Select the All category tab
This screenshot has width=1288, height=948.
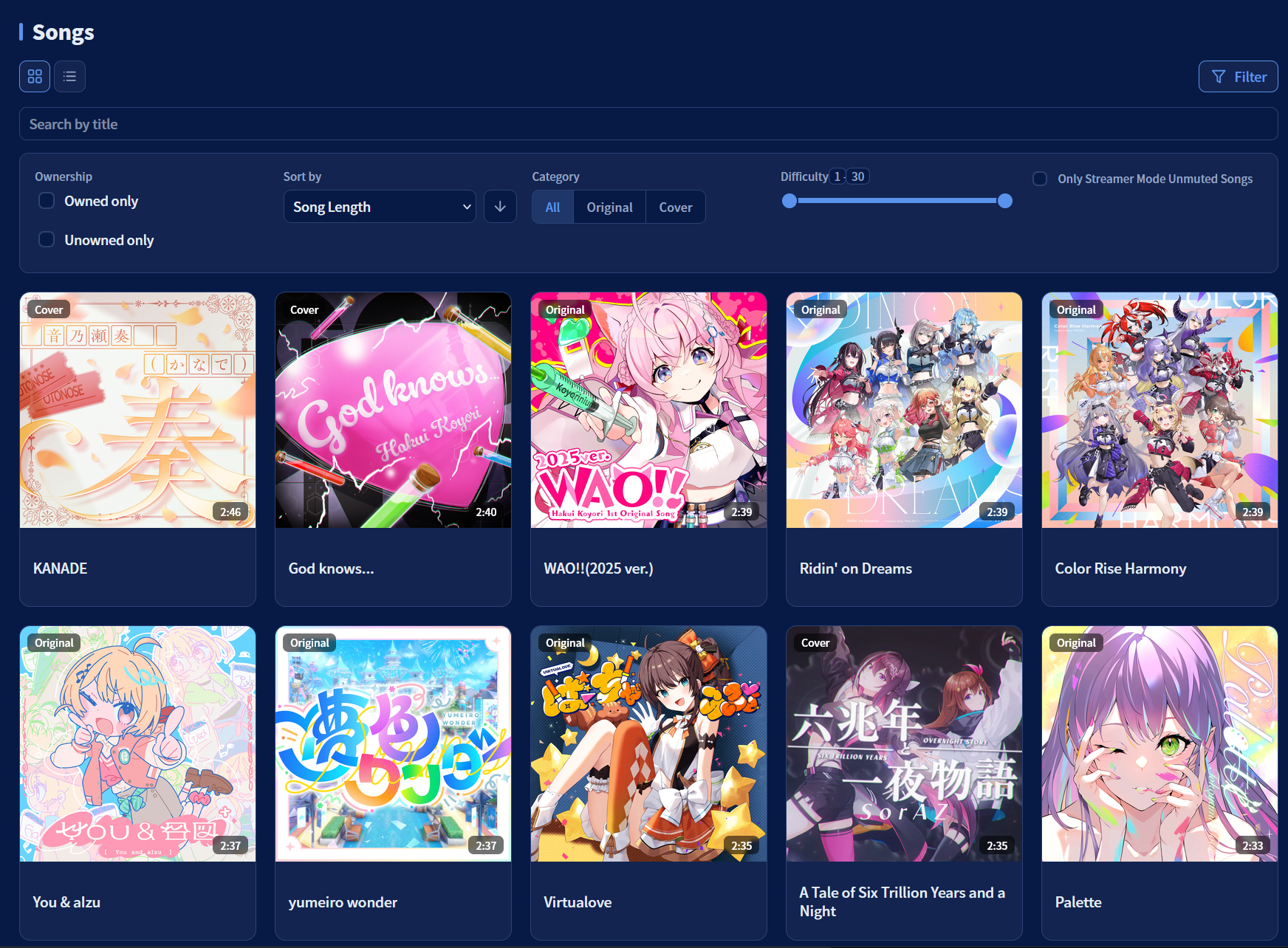(x=553, y=207)
